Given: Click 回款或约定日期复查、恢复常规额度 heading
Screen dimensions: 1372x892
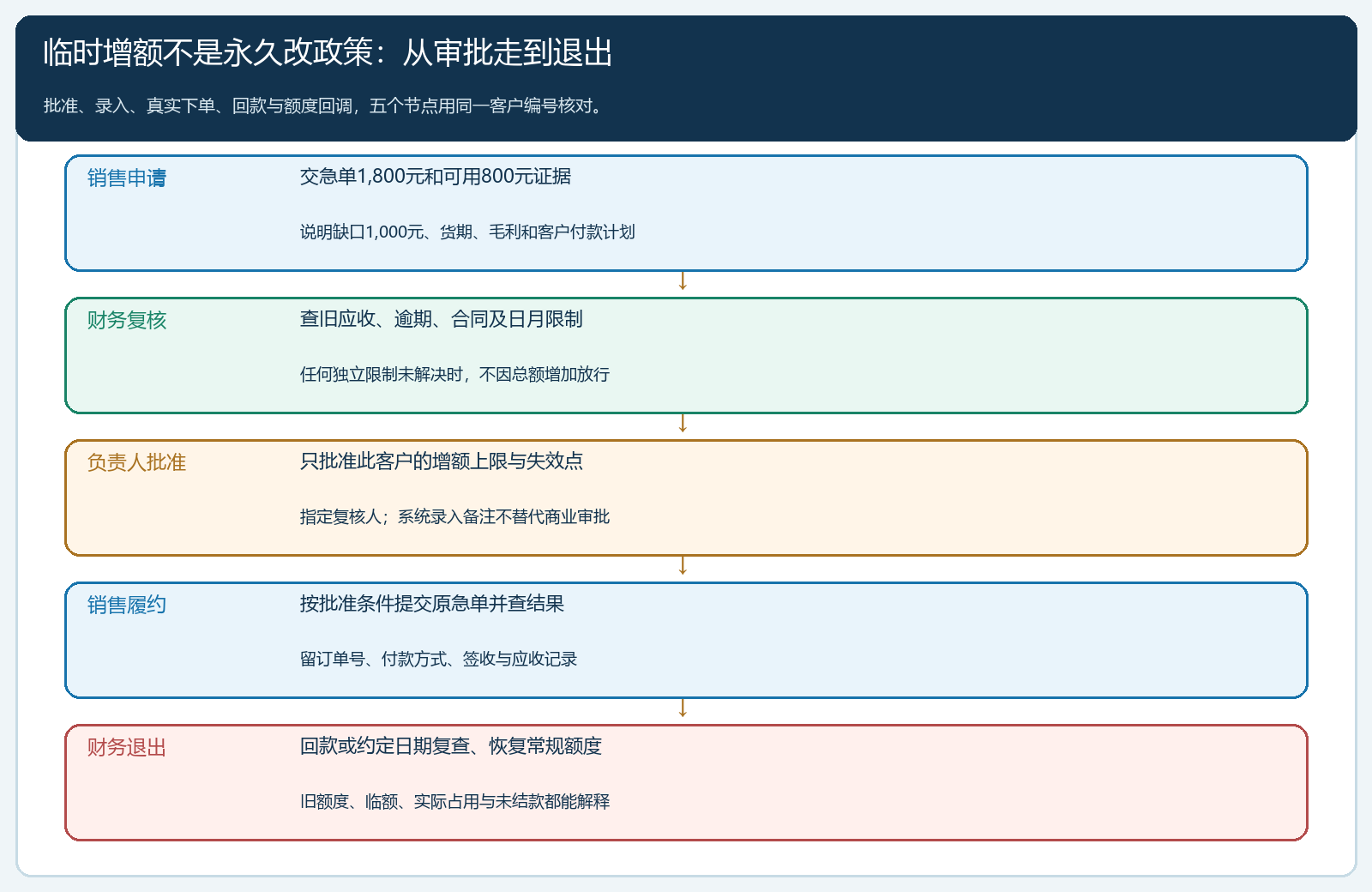Looking at the screenshot, I should (450, 745).
